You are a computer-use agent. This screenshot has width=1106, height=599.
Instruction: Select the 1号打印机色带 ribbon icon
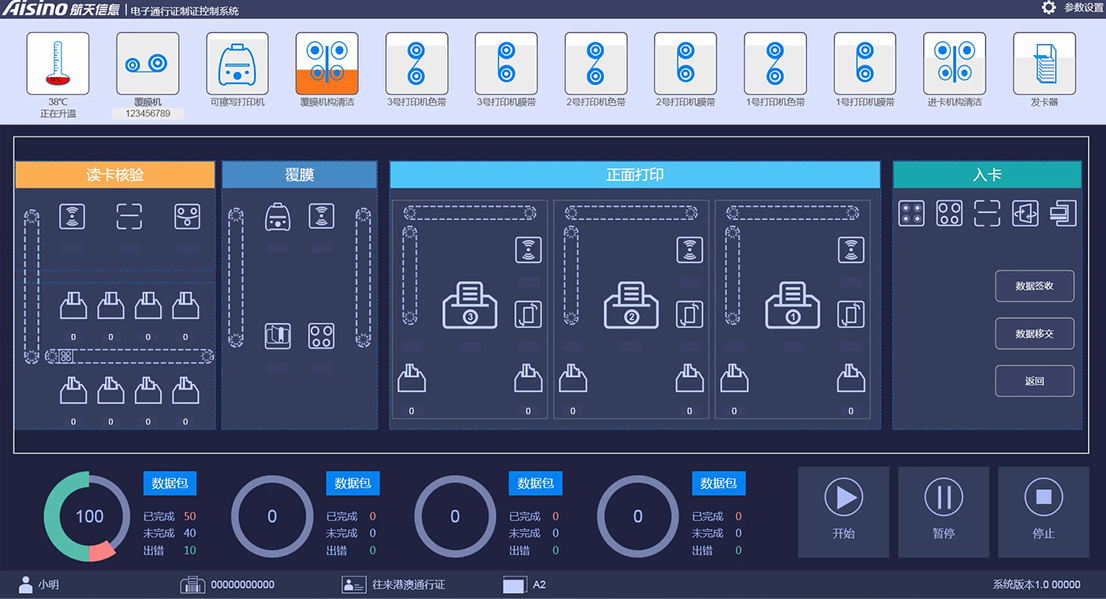click(x=775, y=64)
